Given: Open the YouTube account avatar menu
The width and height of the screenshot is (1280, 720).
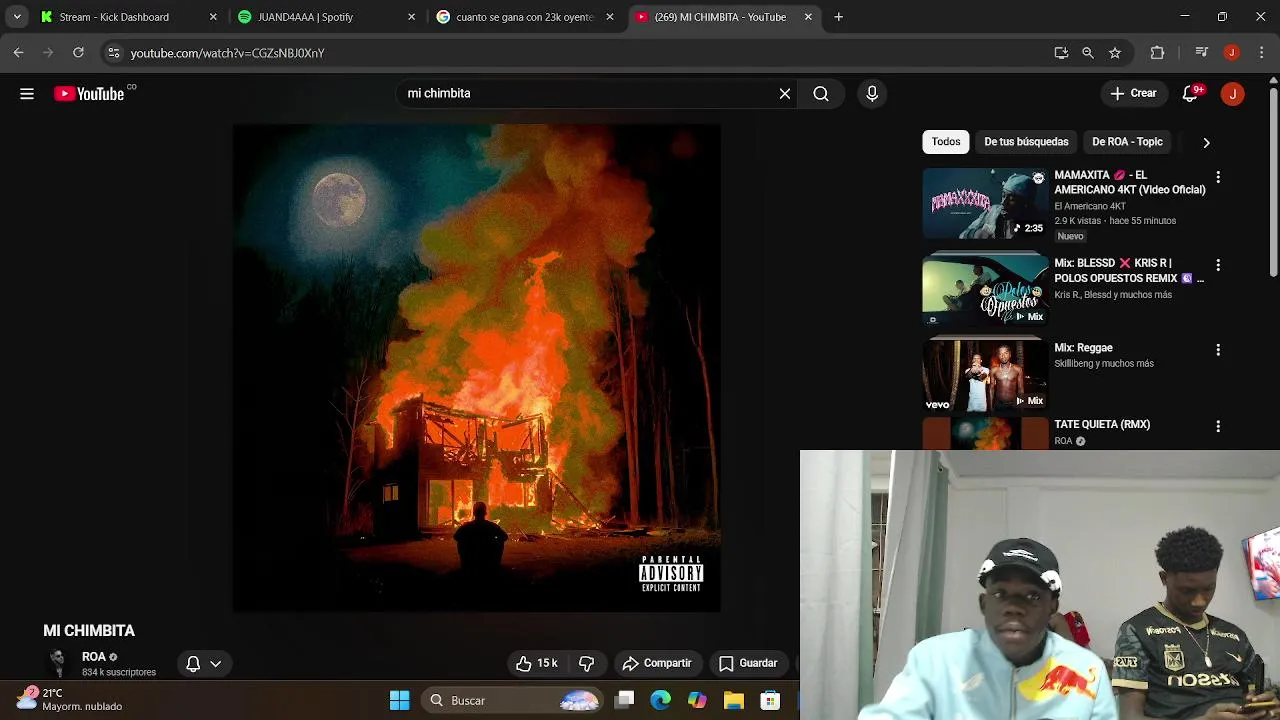Looking at the screenshot, I should tap(1232, 93).
